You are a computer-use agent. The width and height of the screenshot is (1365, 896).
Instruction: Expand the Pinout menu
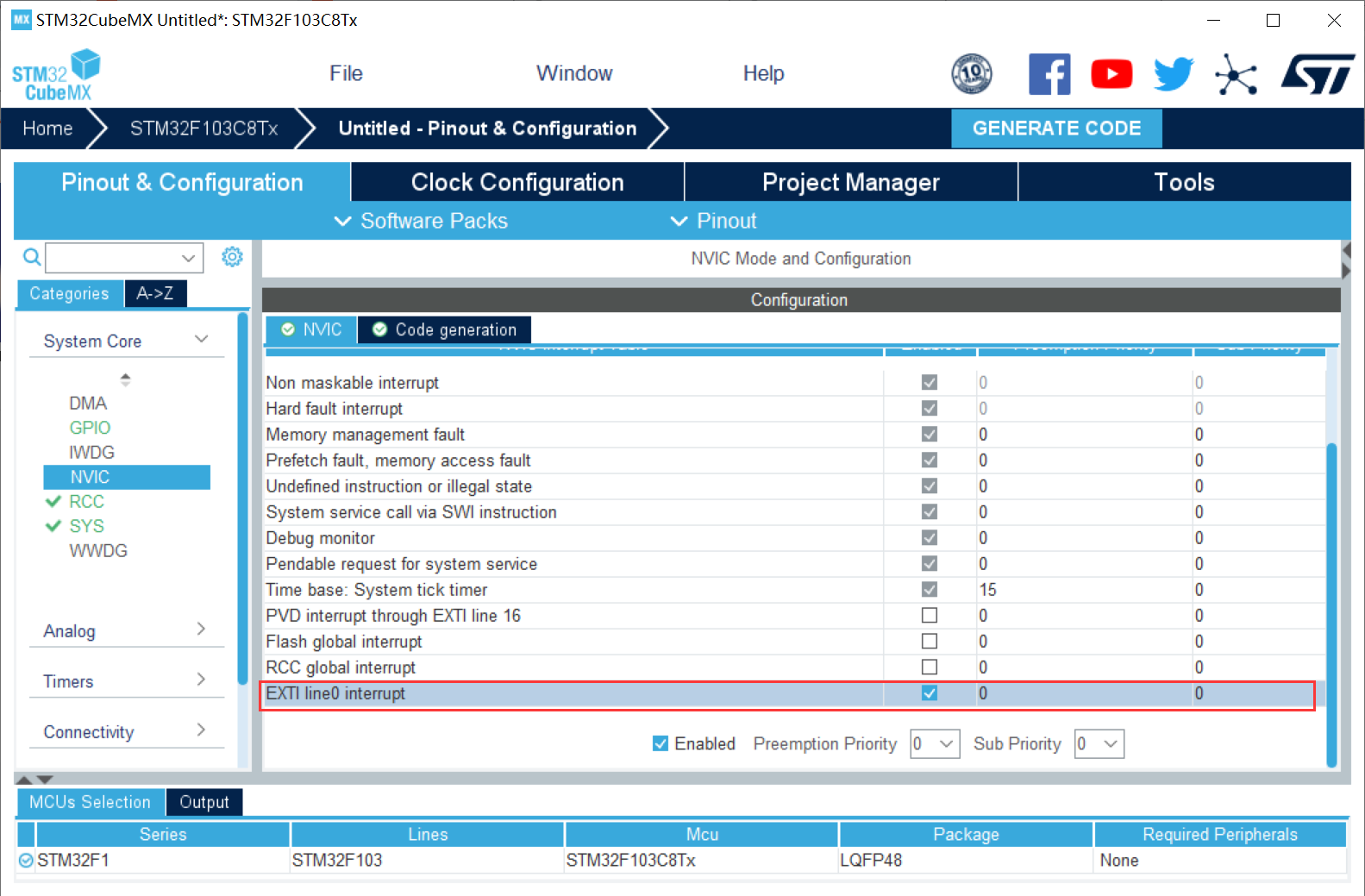pos(714,221)
